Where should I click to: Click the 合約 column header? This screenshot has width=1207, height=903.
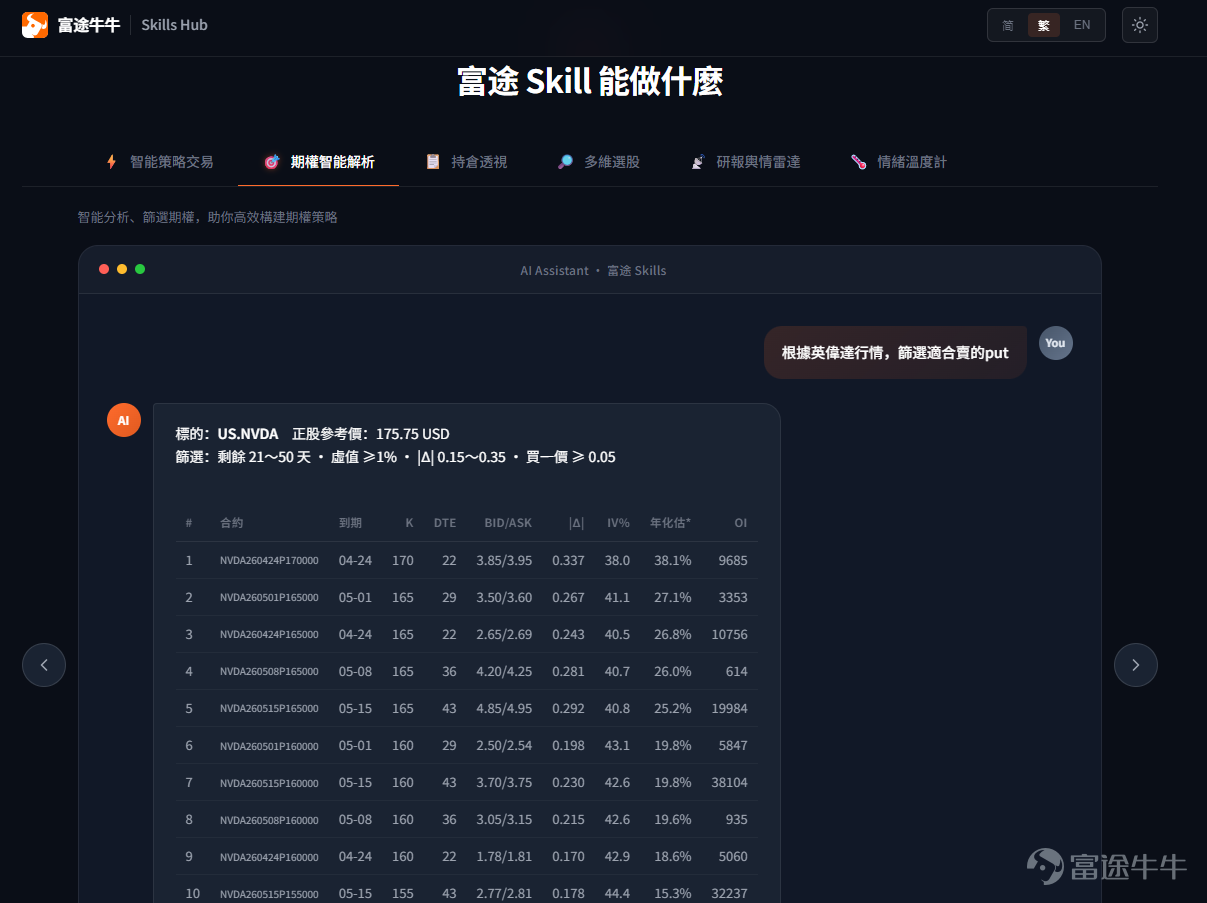pos(232,523)
